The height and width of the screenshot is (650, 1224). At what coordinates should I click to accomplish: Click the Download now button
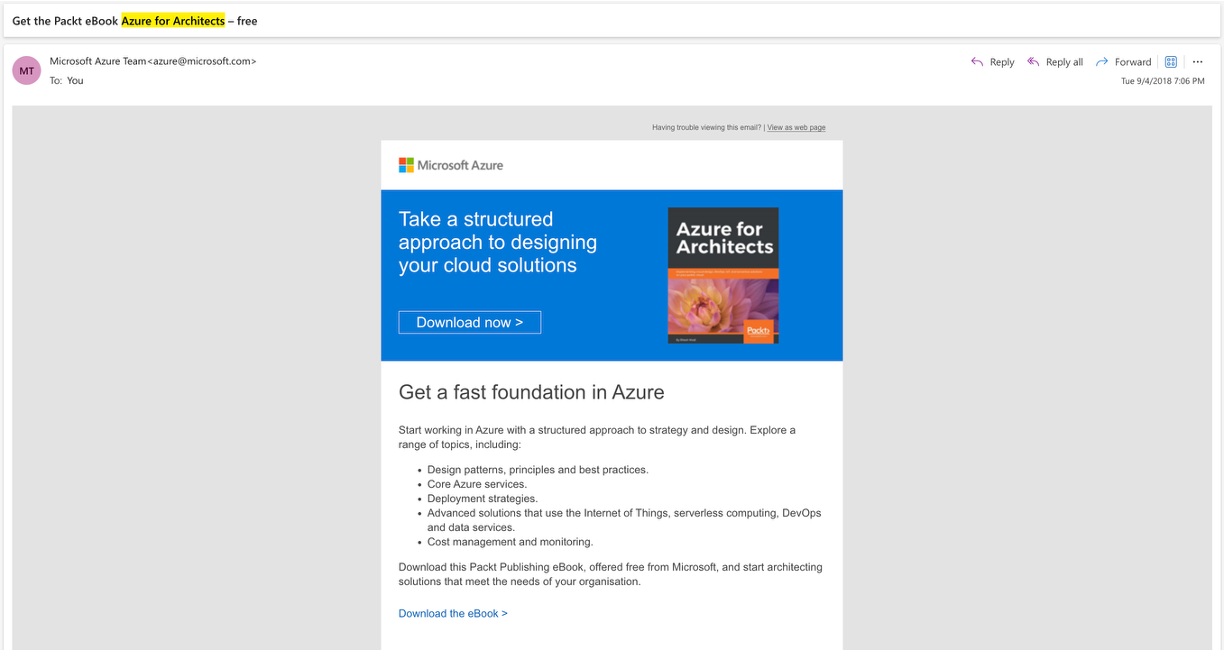tap(469, 322)
